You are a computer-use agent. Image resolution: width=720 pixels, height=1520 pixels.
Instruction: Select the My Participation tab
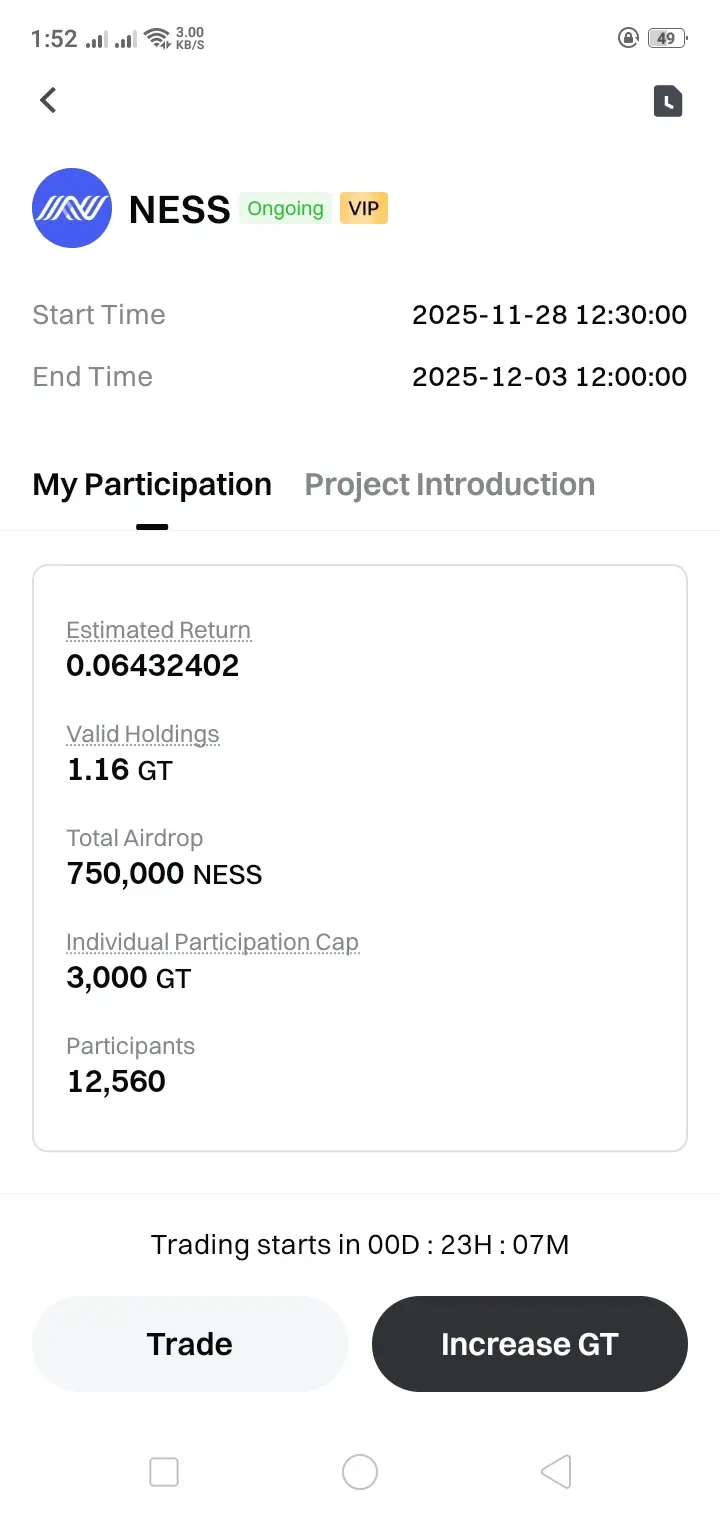click(152, 485)
